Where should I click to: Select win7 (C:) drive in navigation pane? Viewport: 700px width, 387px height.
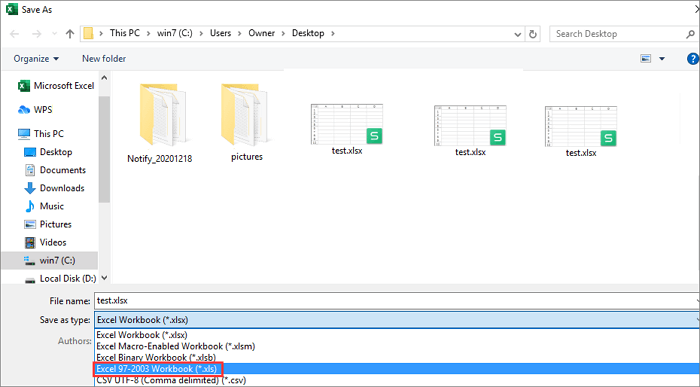49,261
